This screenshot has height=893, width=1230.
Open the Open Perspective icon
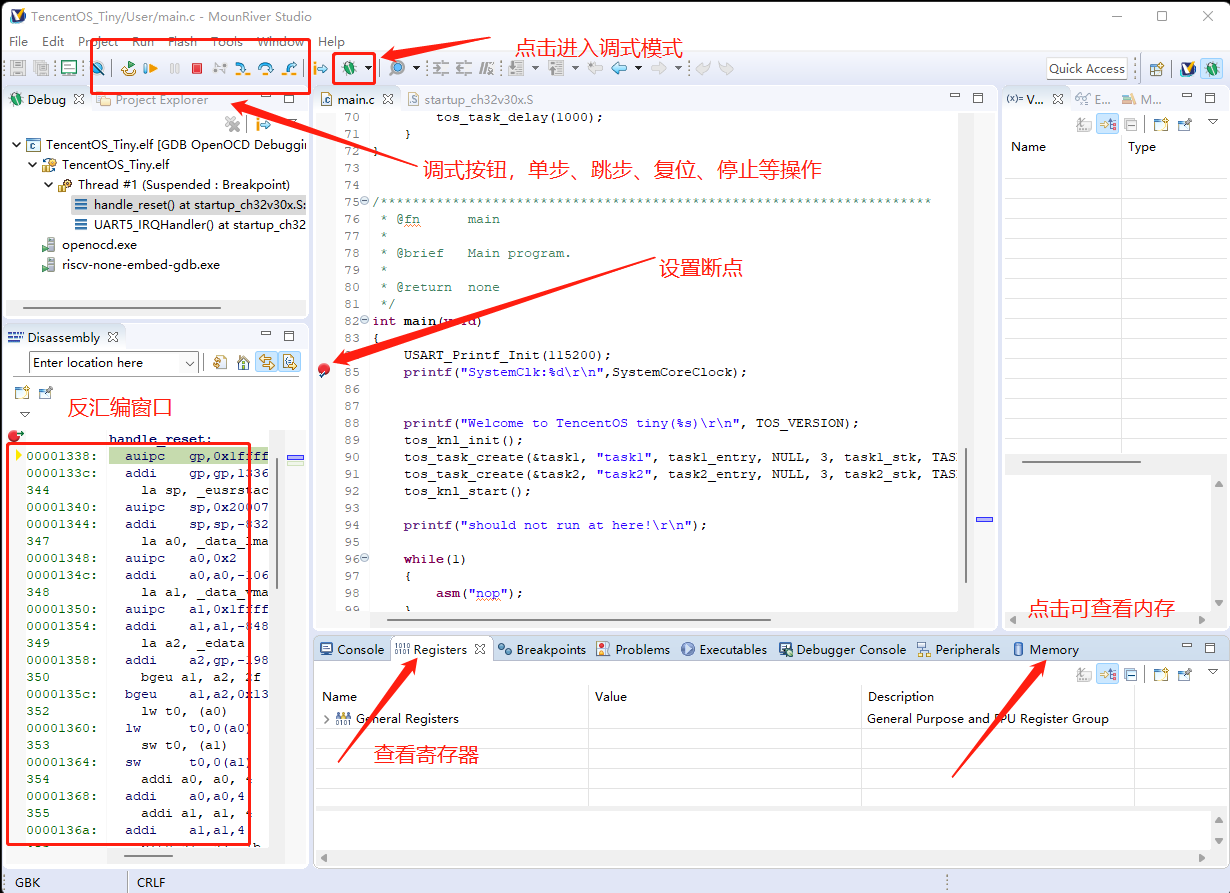point(1156,69)
